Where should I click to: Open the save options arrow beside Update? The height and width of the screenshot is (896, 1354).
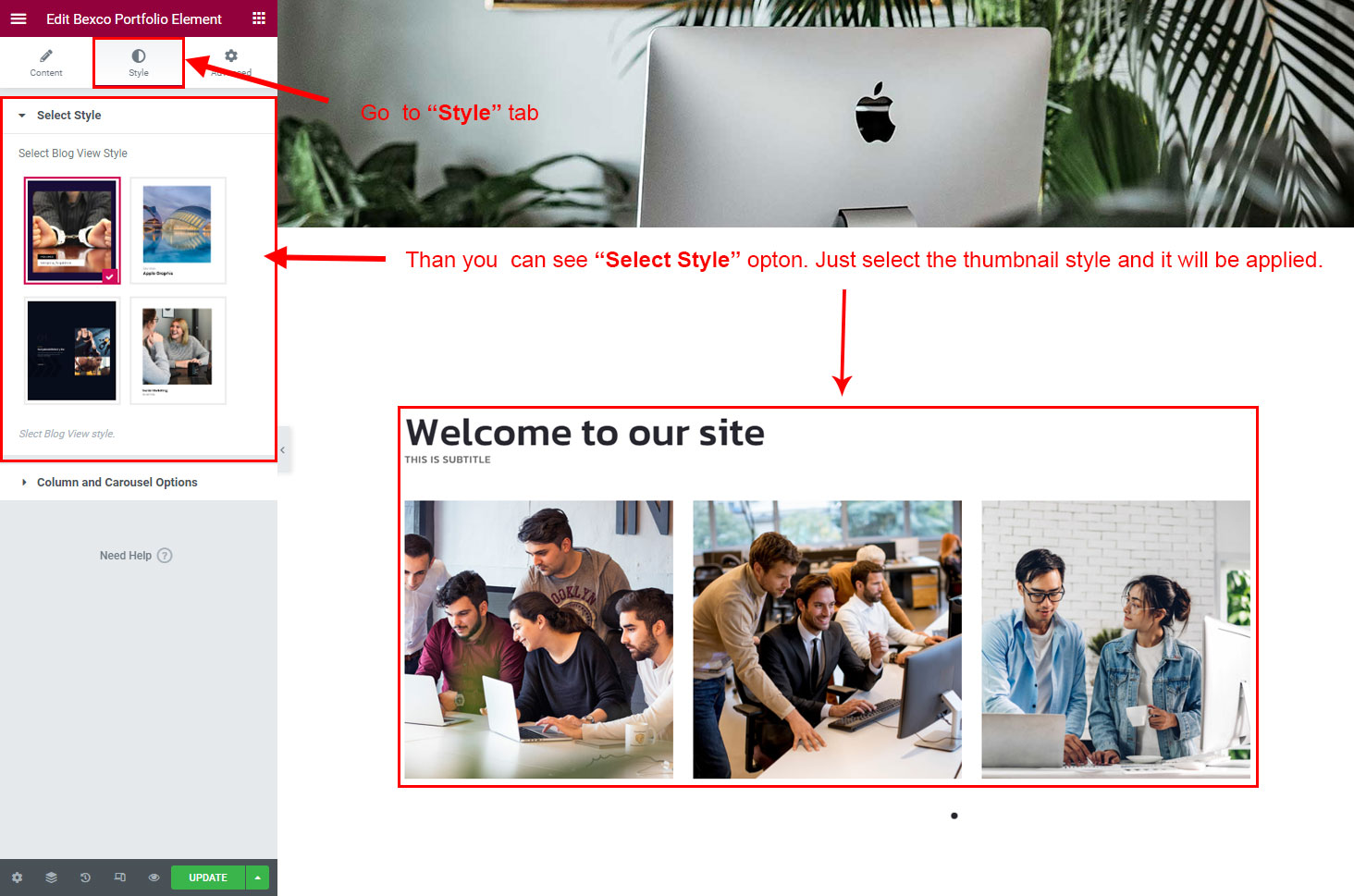coord(257,878)
